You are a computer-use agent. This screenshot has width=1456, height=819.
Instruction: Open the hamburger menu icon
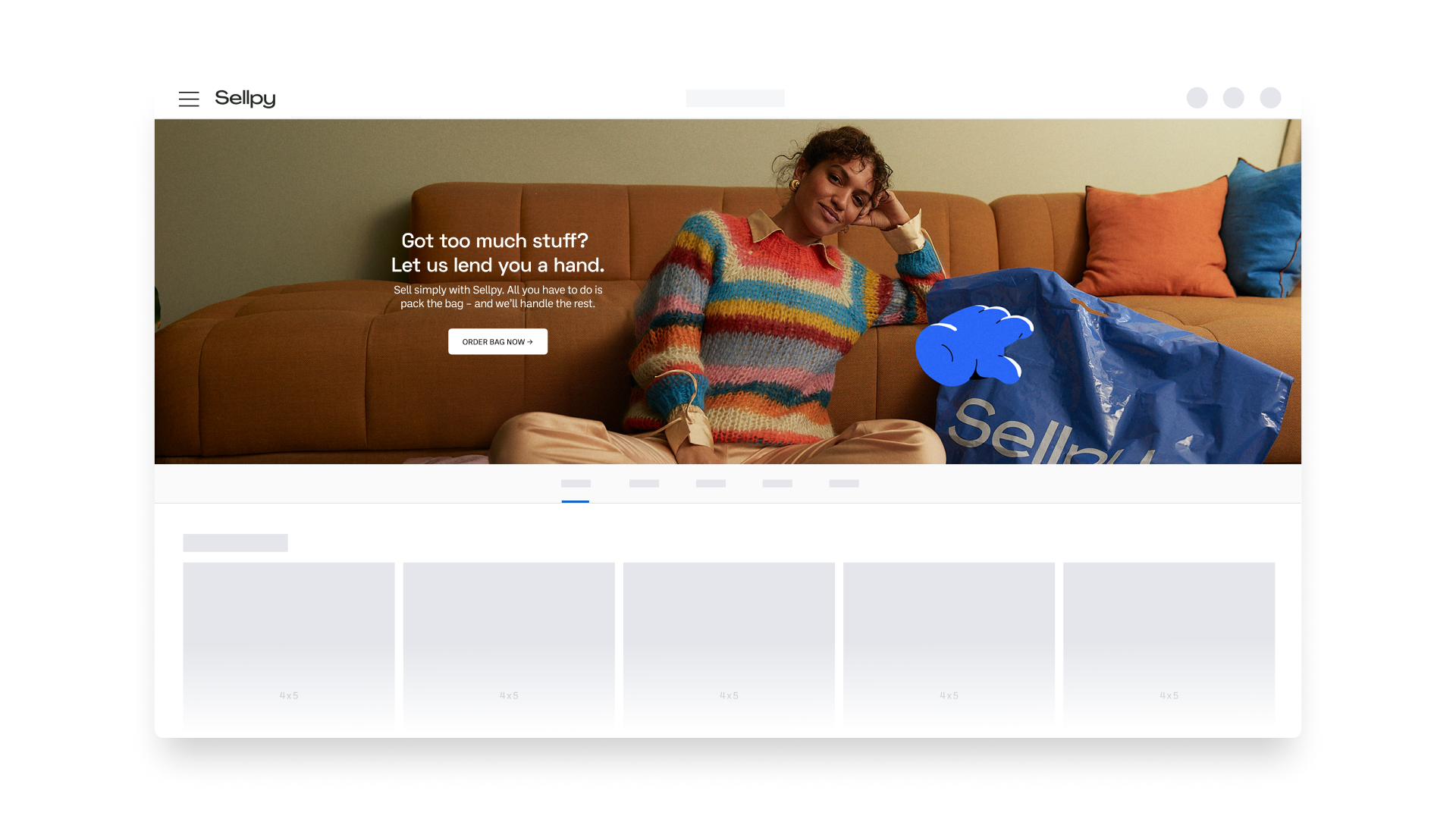189,99
